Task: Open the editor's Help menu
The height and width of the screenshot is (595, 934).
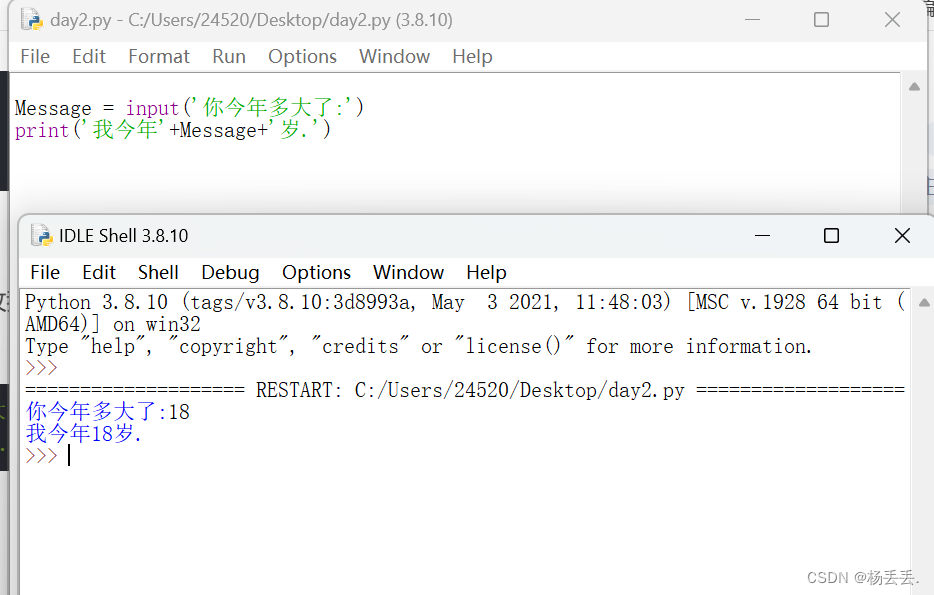Action: 472,57
